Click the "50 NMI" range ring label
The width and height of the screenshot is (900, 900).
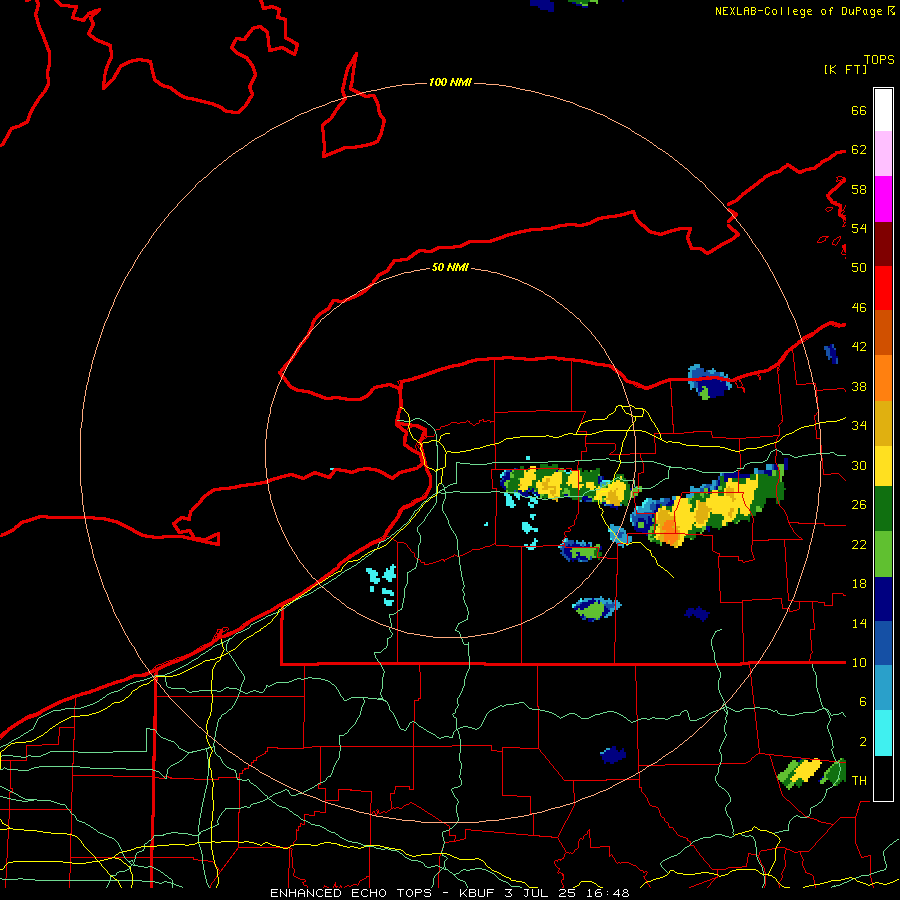pos(450,267)
